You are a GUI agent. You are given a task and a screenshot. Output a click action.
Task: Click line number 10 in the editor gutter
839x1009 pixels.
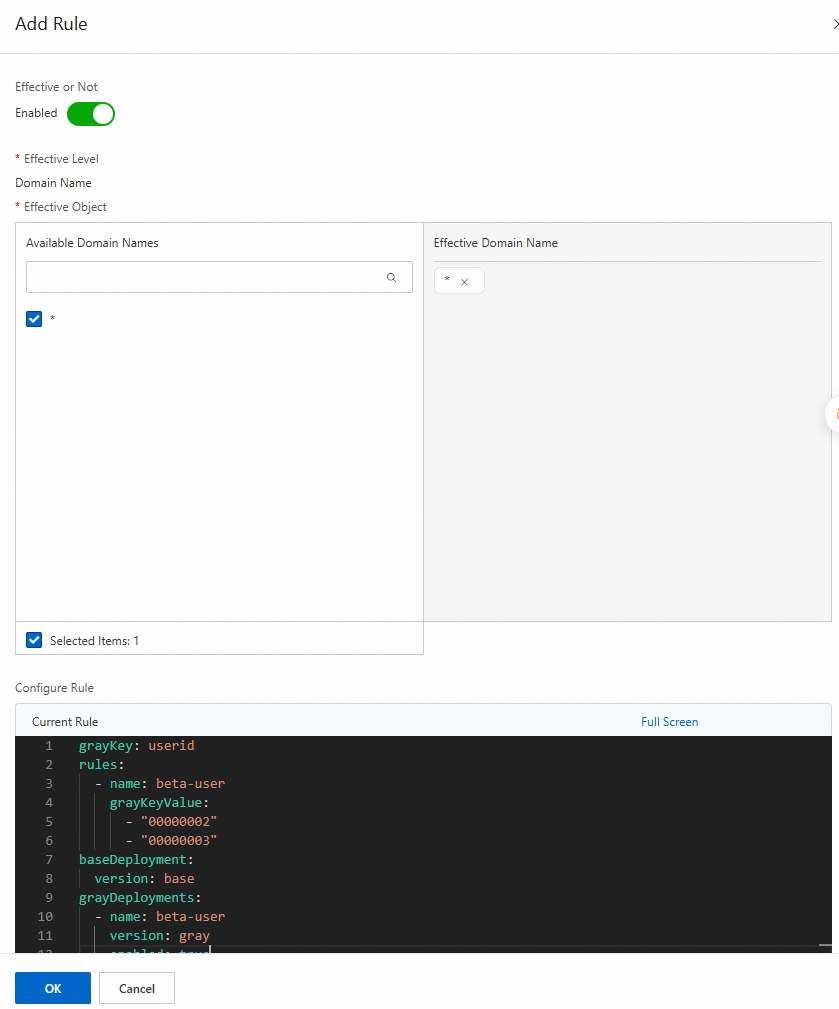(45, 916)
